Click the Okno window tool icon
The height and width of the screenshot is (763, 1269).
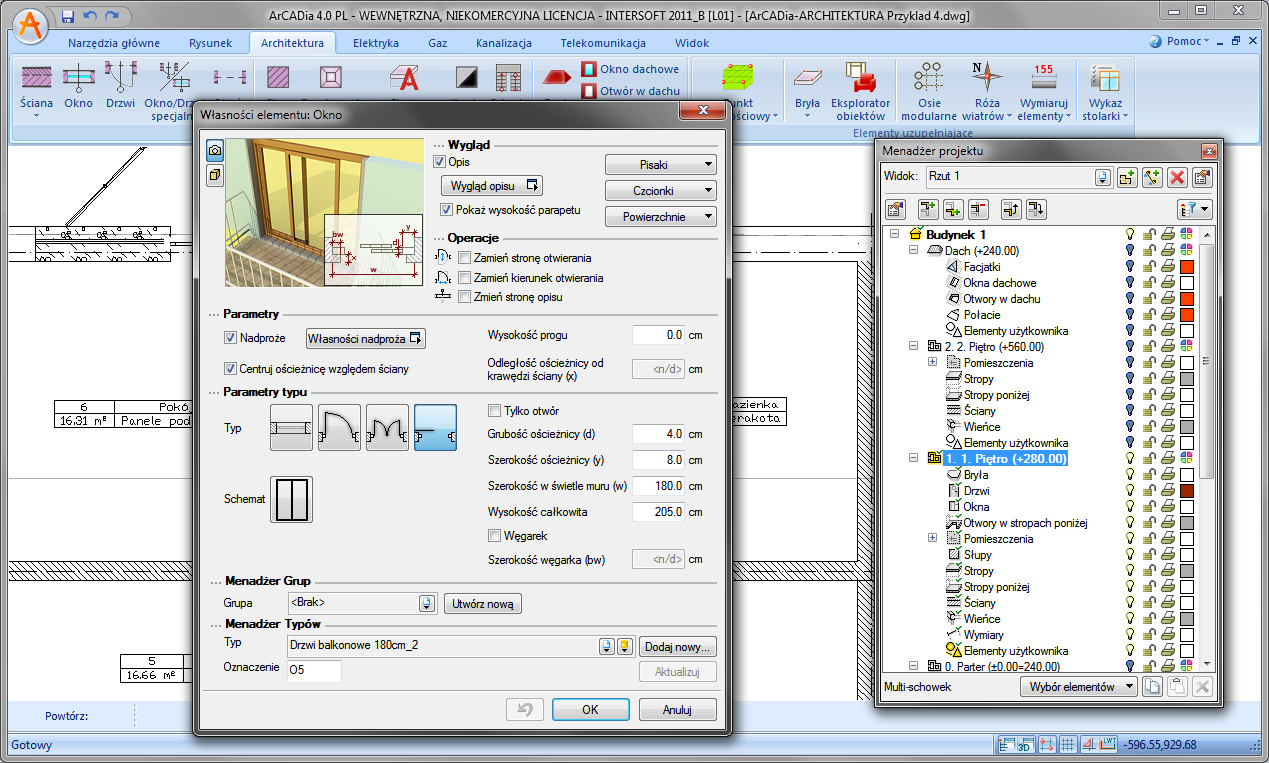click(78, 78)
